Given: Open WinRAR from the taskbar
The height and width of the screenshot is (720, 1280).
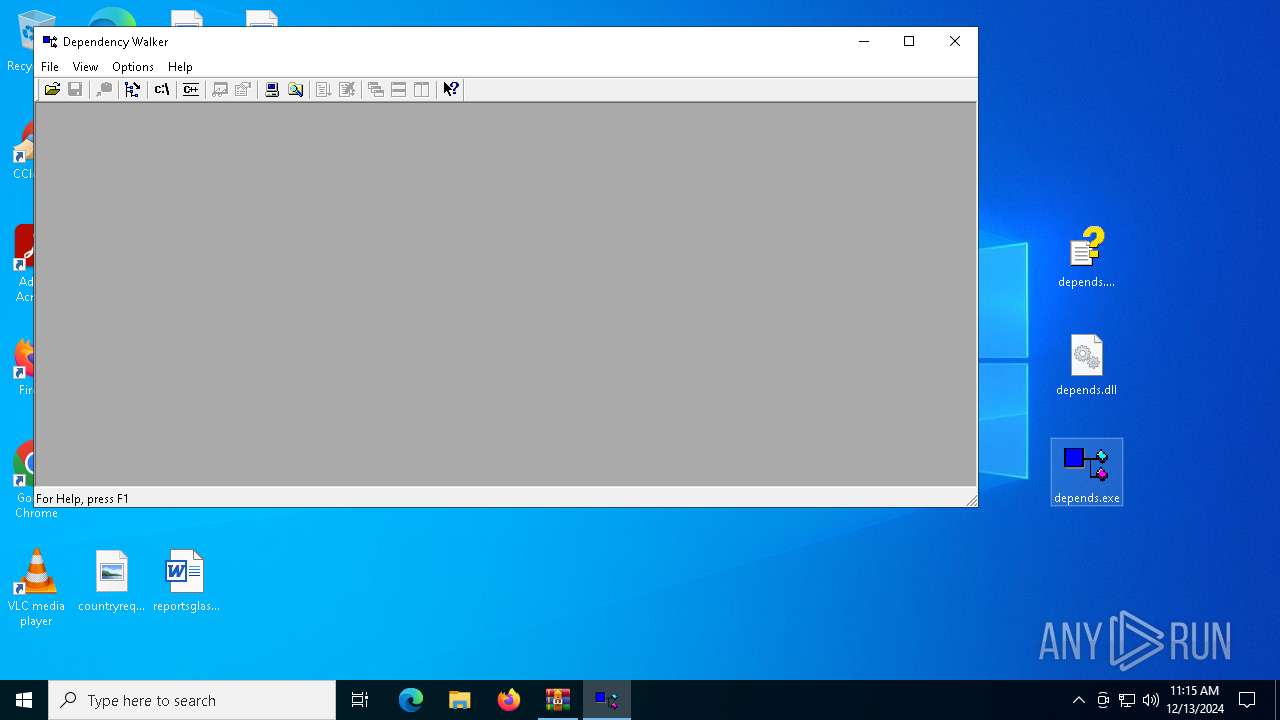Looking at the screenshot, I should [x=558, y=700].
